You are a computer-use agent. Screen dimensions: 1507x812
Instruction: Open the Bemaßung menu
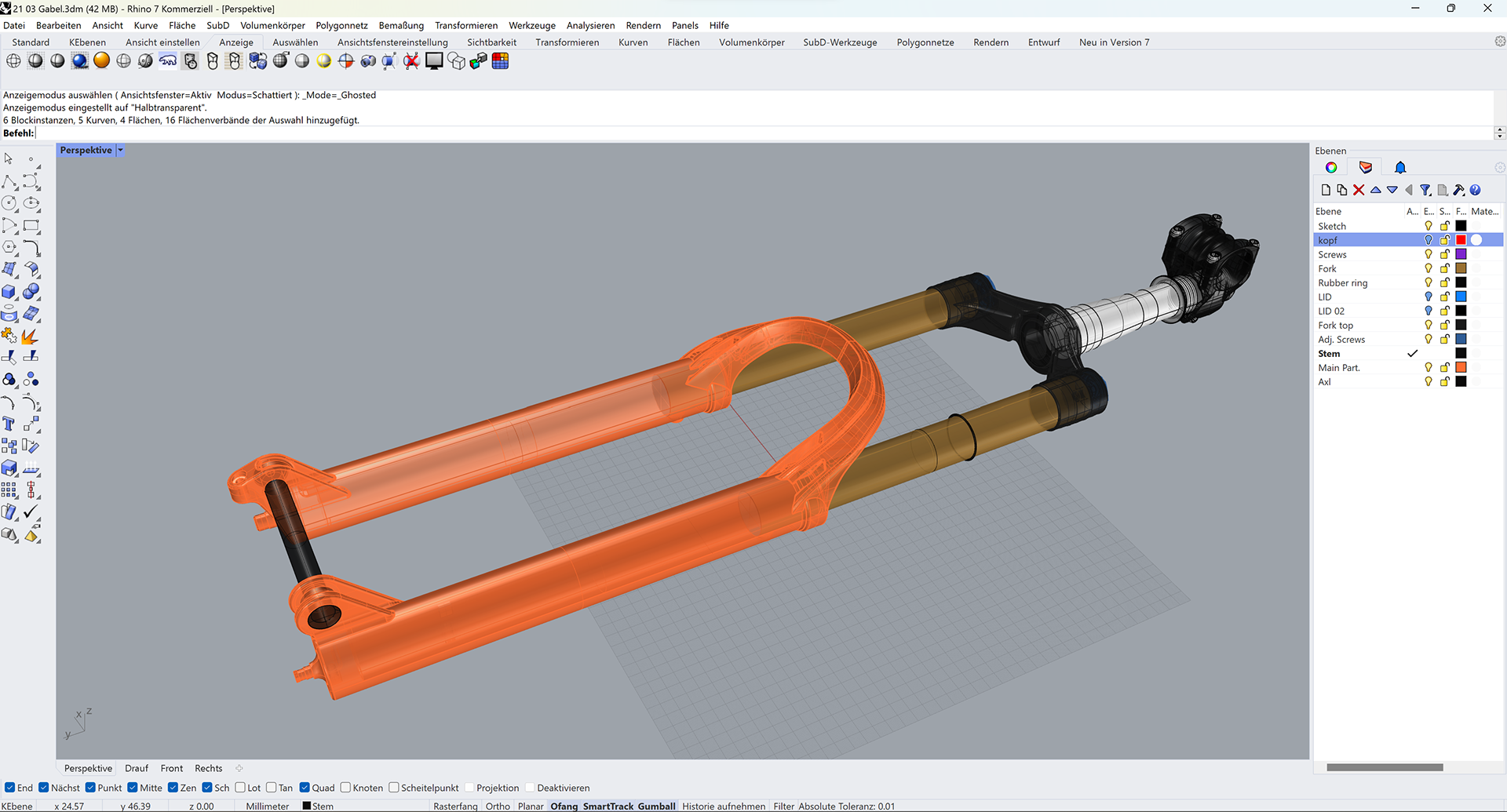pos(401,25)
